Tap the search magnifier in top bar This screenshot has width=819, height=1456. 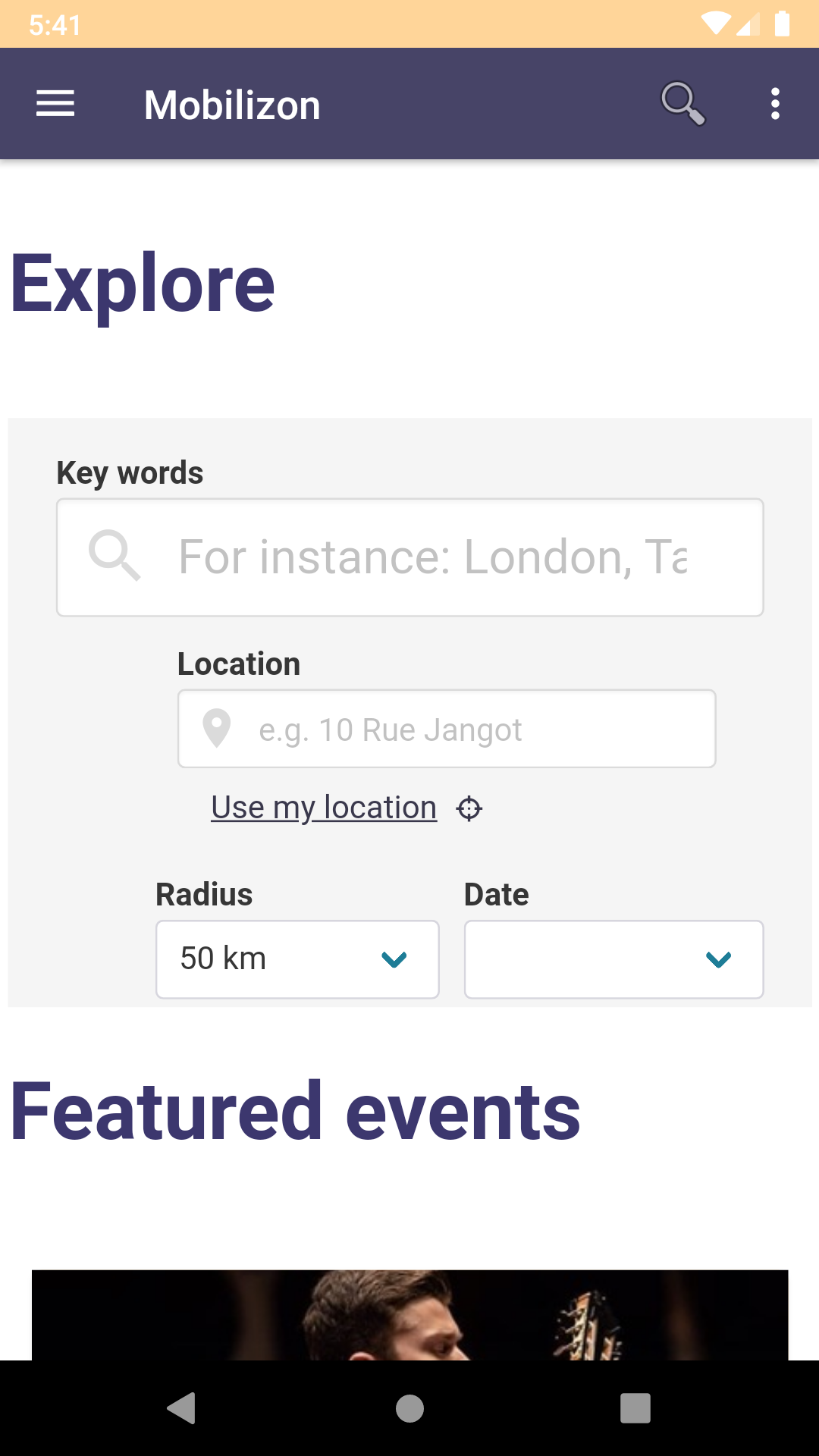point(682,103)
